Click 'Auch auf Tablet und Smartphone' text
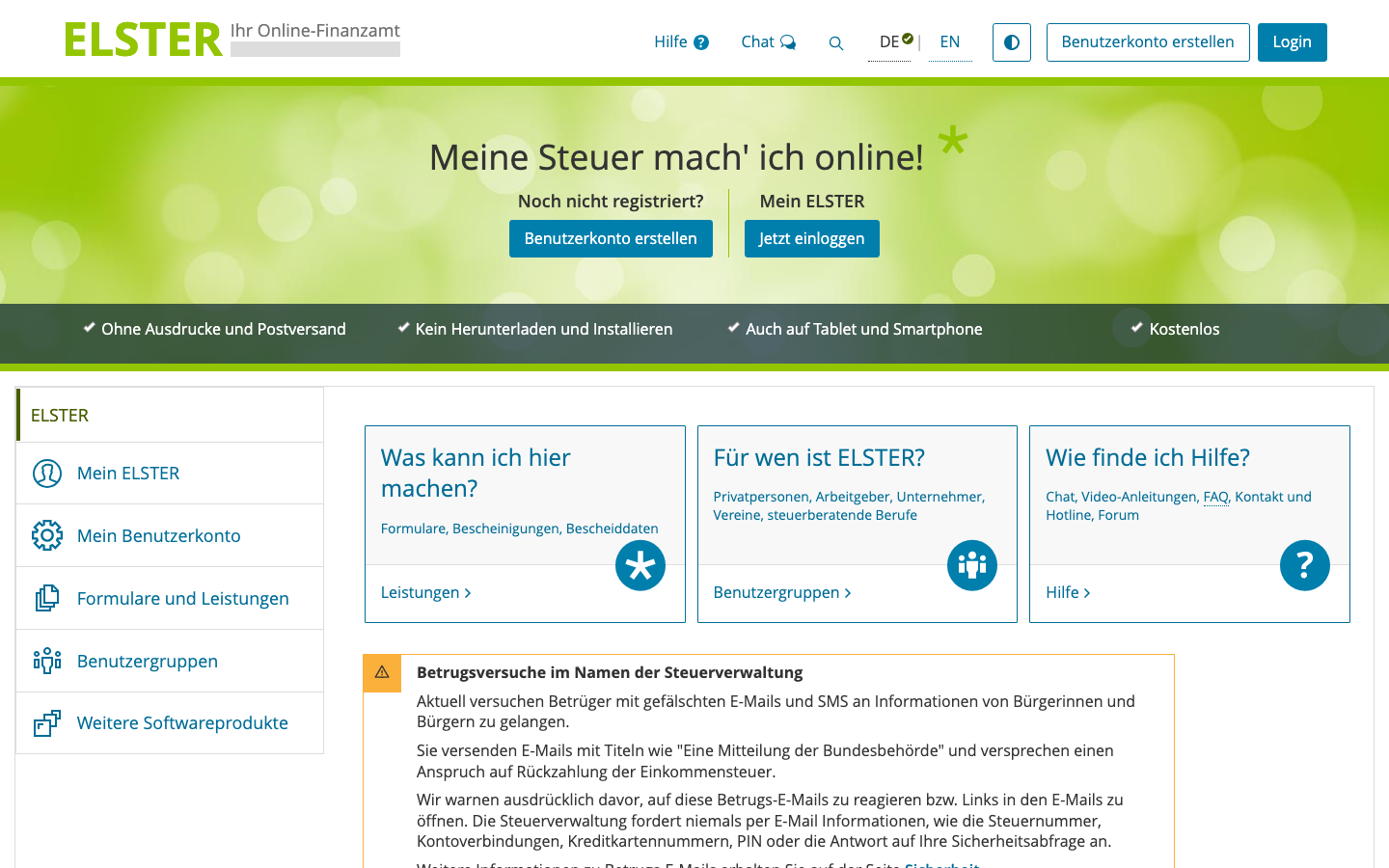The image size is (1389, 868). [x=864, y=329]
